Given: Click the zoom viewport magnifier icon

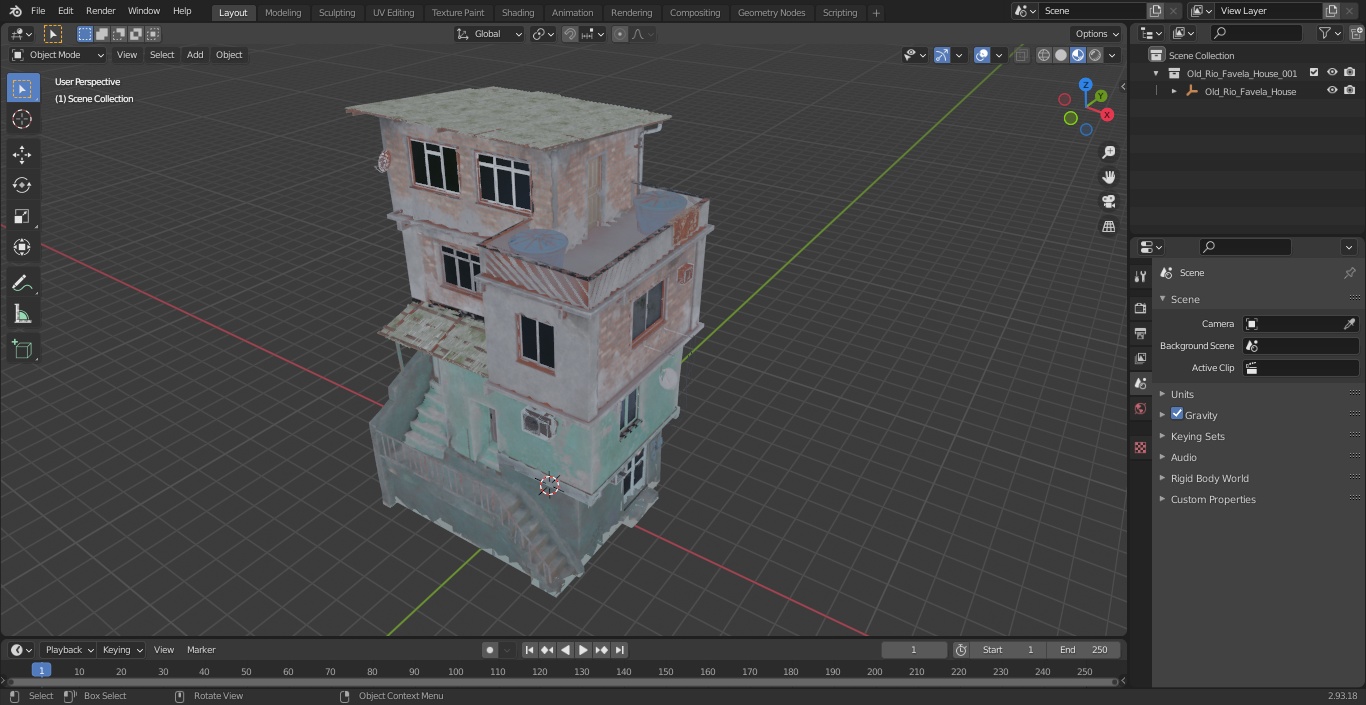Looking at the screenshot, I should (x=1108, y=152).
